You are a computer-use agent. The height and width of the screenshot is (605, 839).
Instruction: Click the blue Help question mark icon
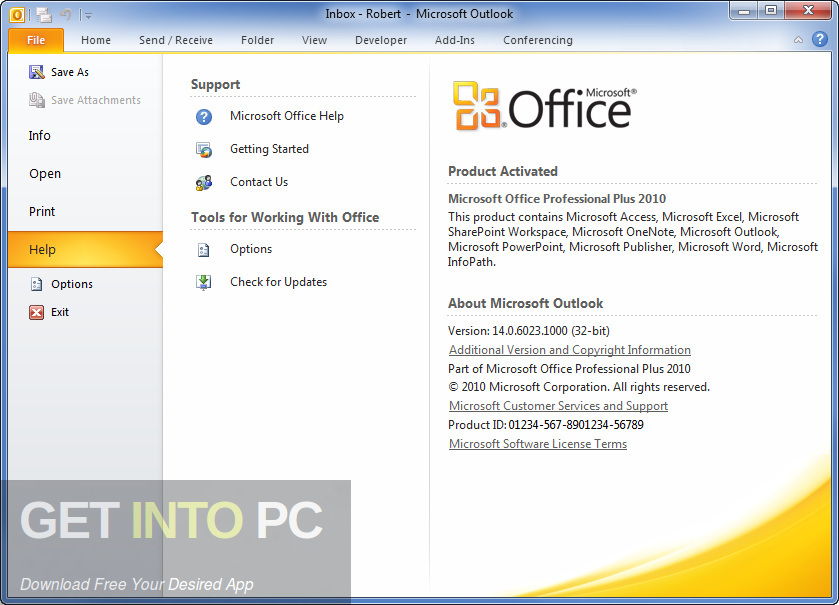click(819, 39)
